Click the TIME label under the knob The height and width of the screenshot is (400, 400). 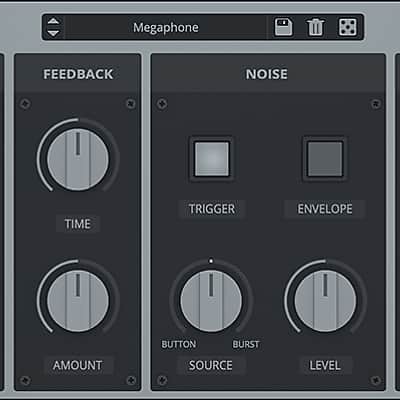click(78, 224)
